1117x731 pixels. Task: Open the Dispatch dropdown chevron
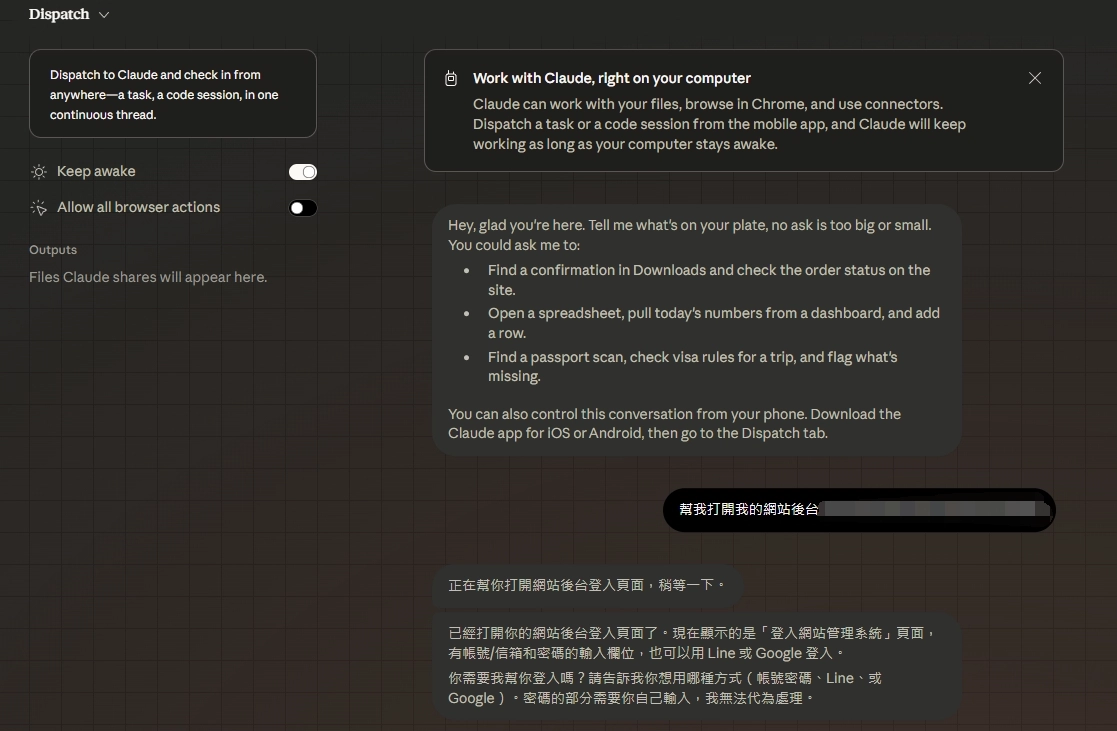point(104,15)
